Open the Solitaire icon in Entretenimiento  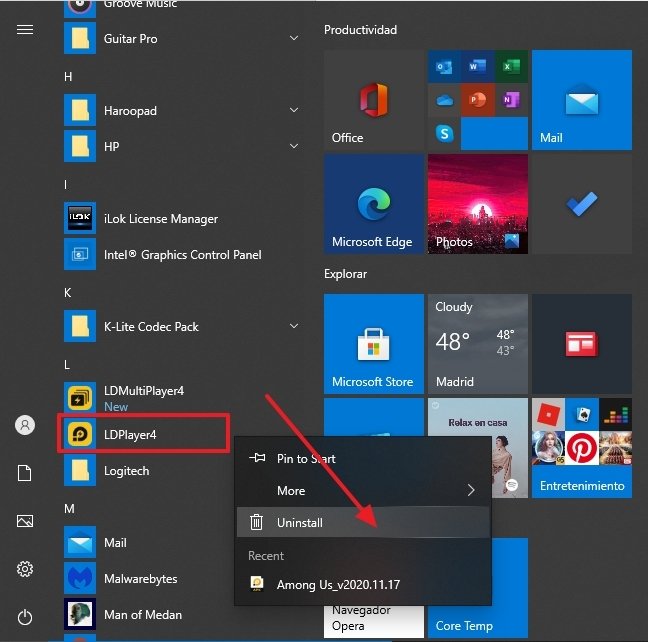click(x=582, y=415)
